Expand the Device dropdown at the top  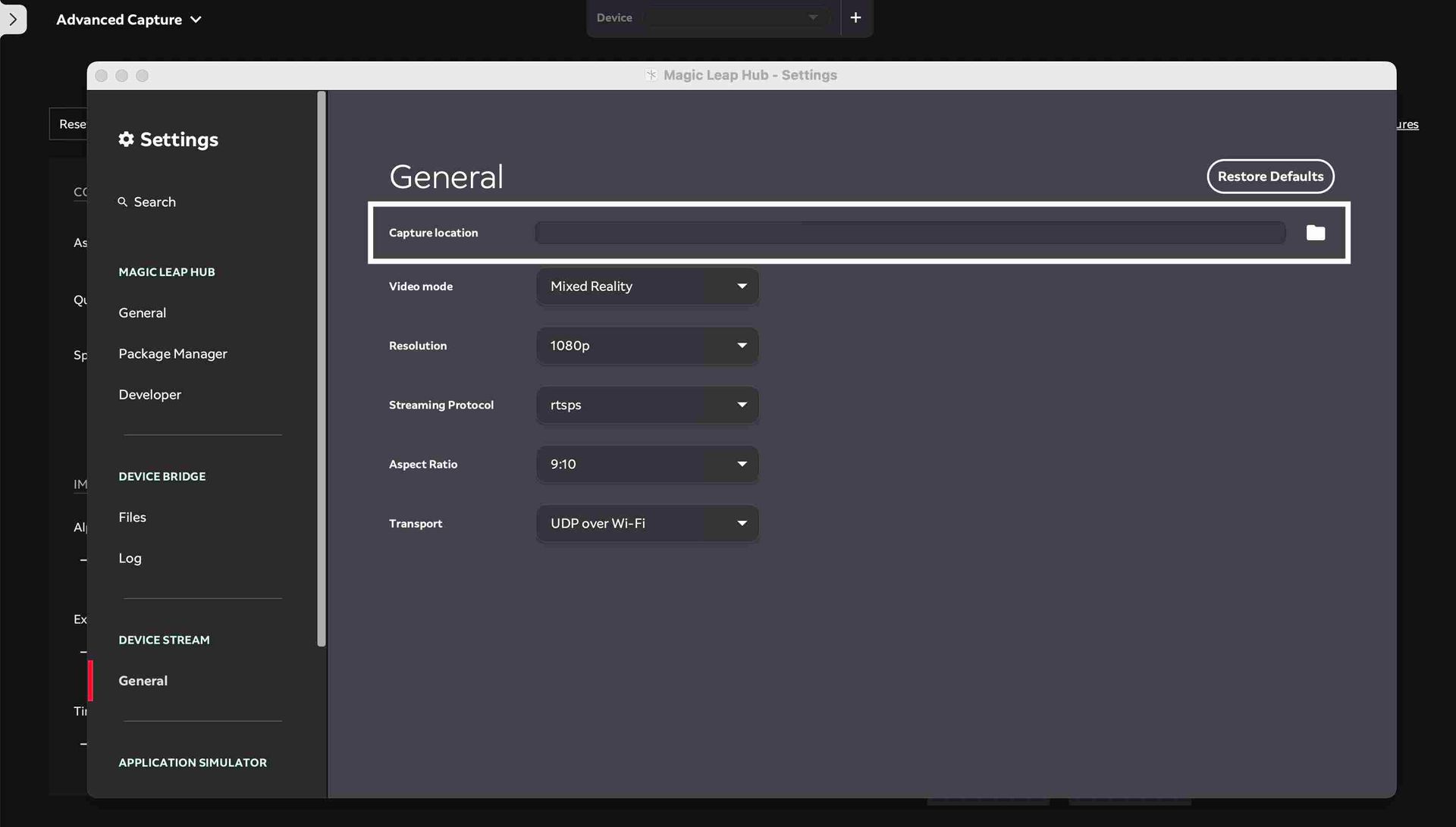(x=736, y=17)
